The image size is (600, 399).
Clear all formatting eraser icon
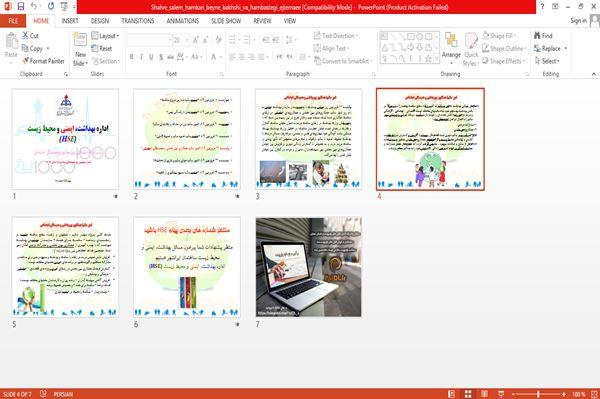pyautogui.click(x=218, y=40)
